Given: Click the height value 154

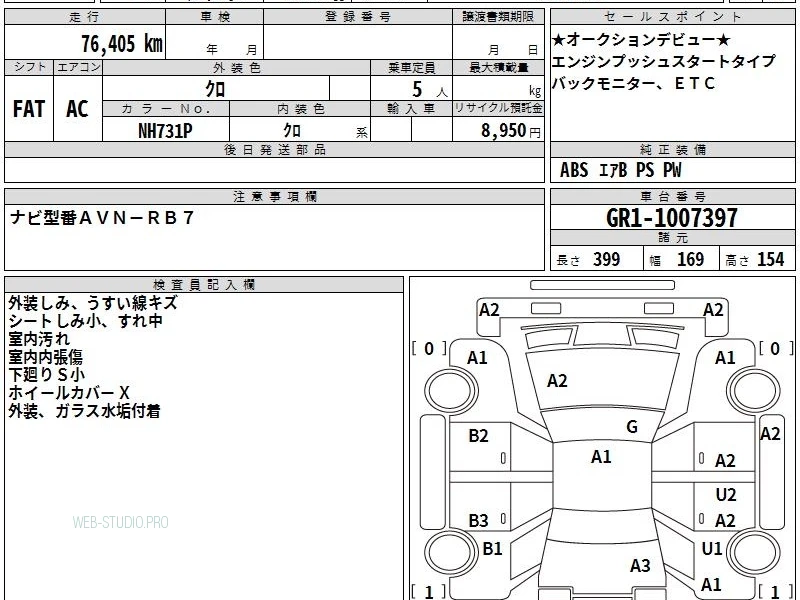Looking at the screenshot, I should tap(770, 259).
